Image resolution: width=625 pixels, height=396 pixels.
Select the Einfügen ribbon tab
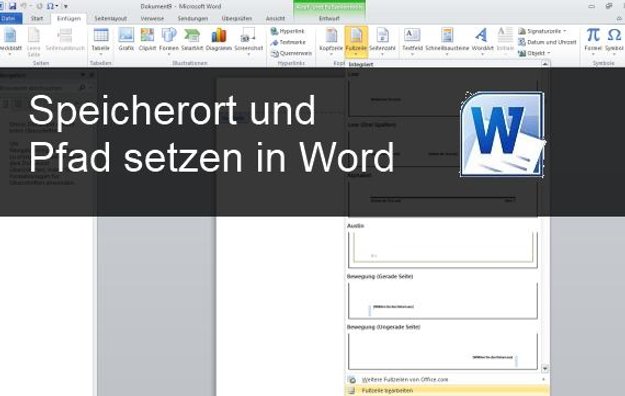pos(69,18)
